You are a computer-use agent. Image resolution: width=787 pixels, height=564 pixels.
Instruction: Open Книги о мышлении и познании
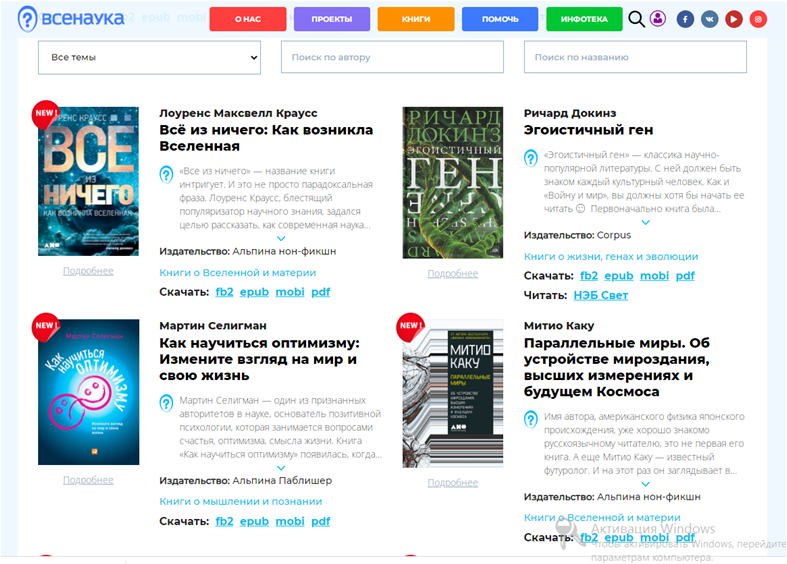[240, 501]
